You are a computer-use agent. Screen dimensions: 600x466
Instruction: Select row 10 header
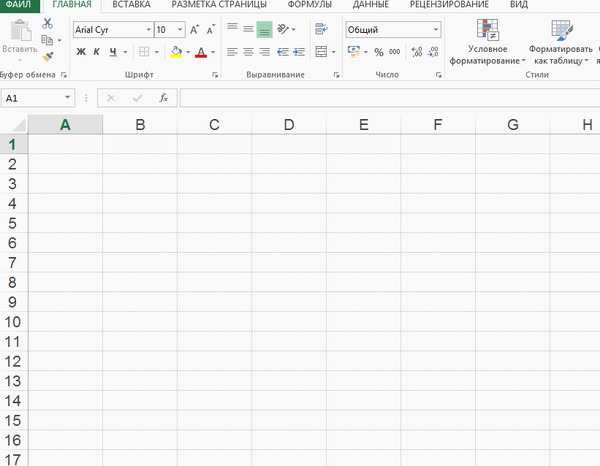tap(13, 322)
